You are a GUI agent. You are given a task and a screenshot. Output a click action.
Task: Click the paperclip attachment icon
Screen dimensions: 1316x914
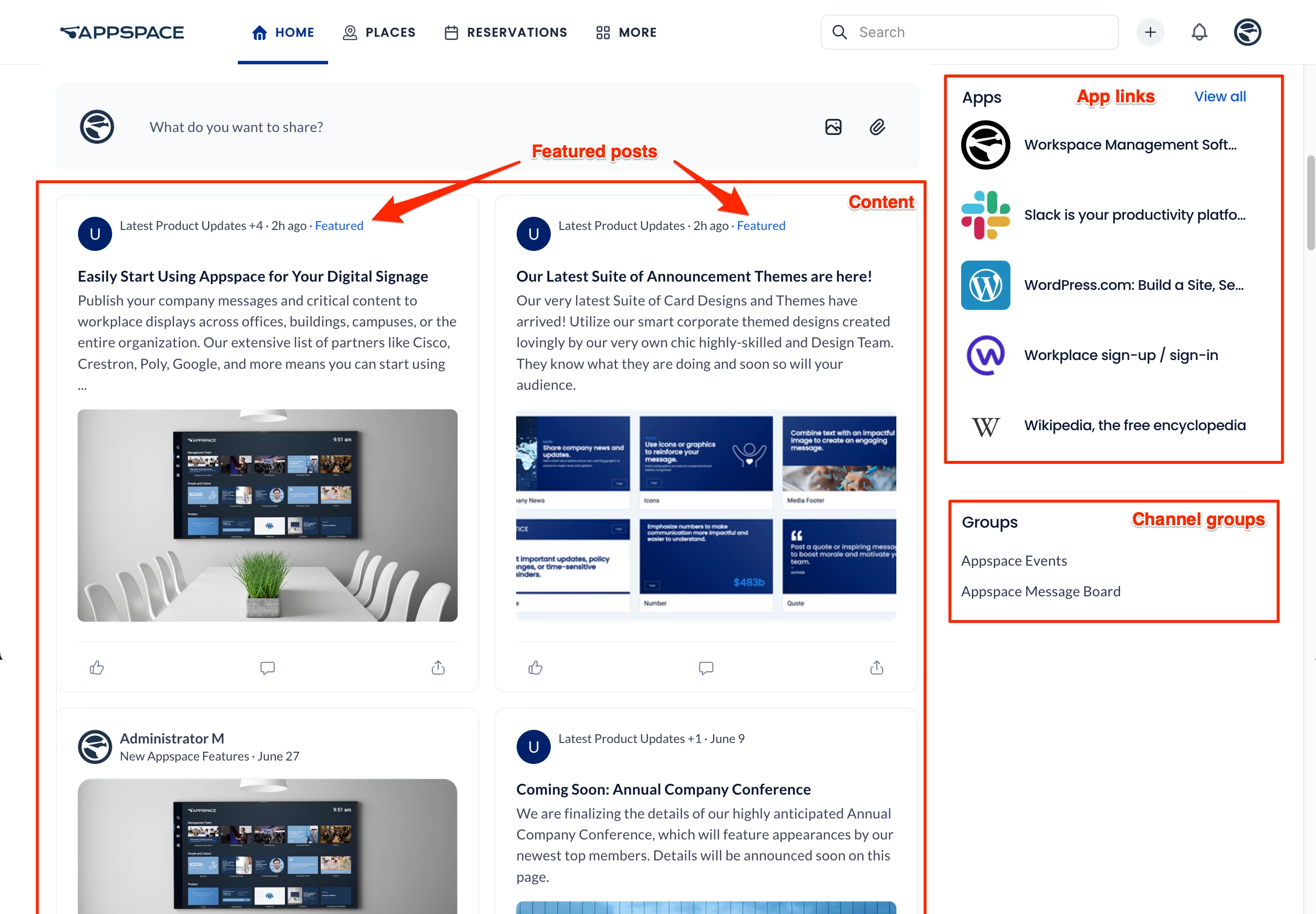tap(877, 127)
